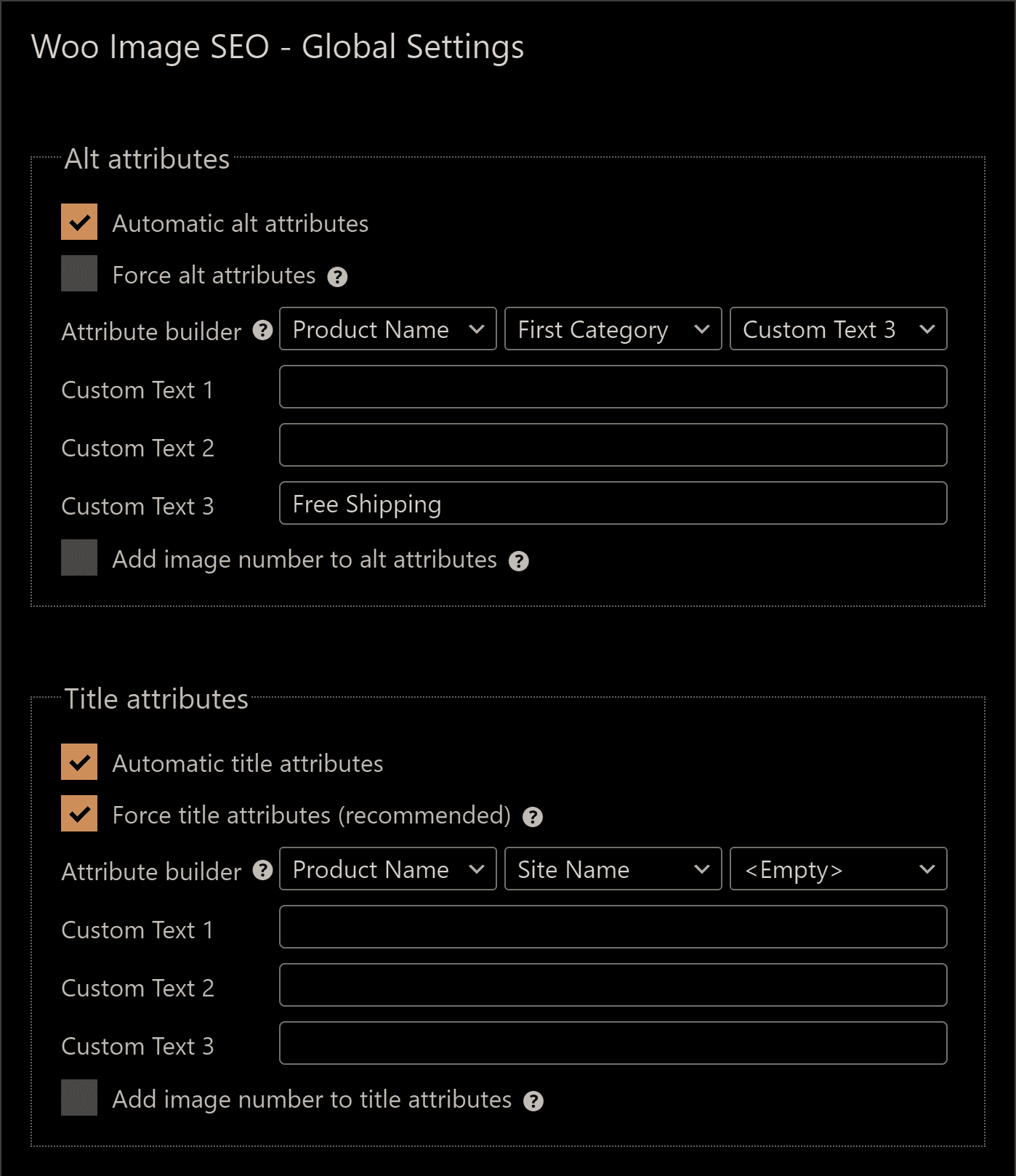Click help icon next to Force title attributes
Viewport: 1016px width, 1176px height.
click(x=533, y=817)
